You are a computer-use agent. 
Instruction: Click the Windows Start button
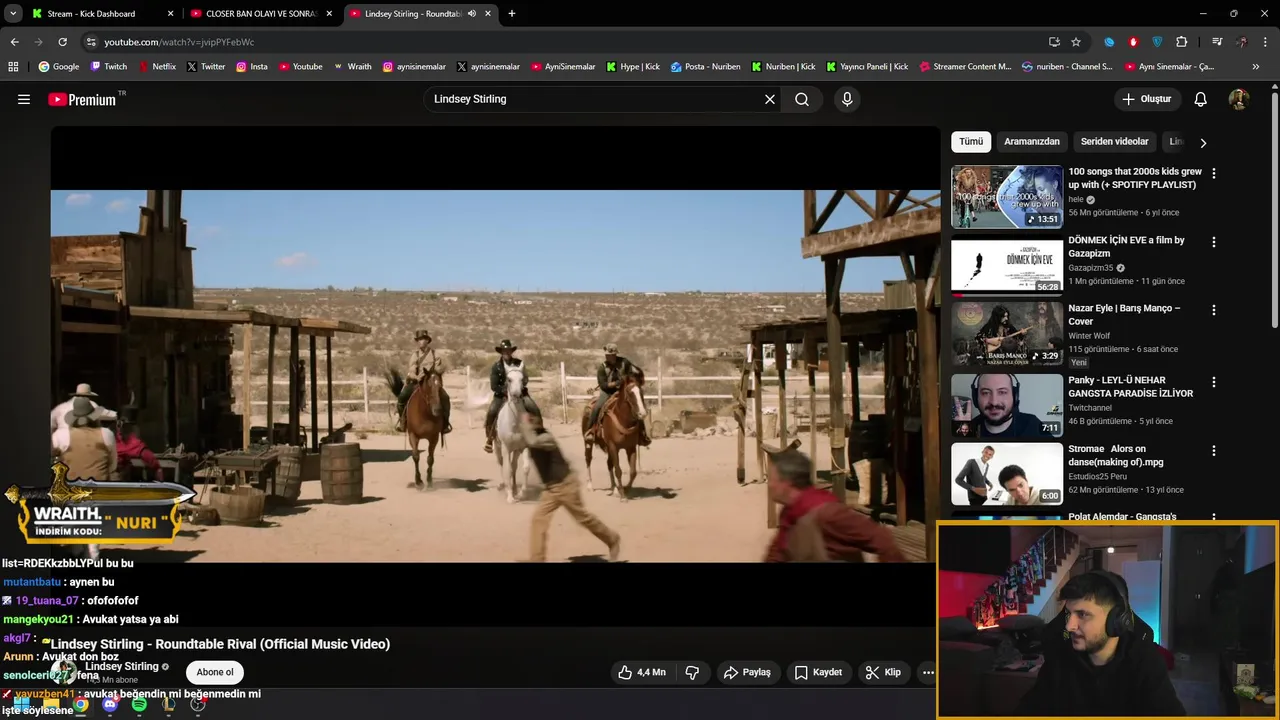(x=21, y=705)
